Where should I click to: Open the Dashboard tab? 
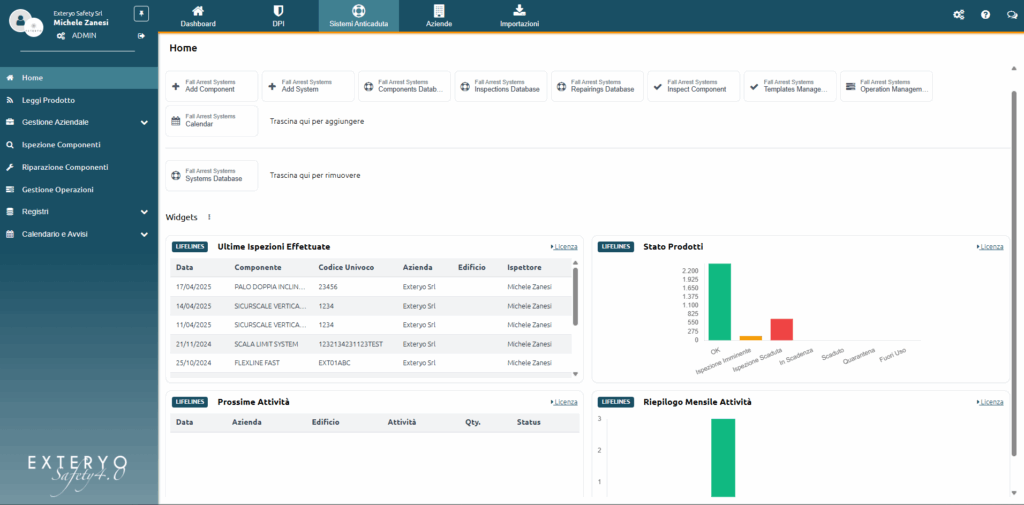pos(198,16)
